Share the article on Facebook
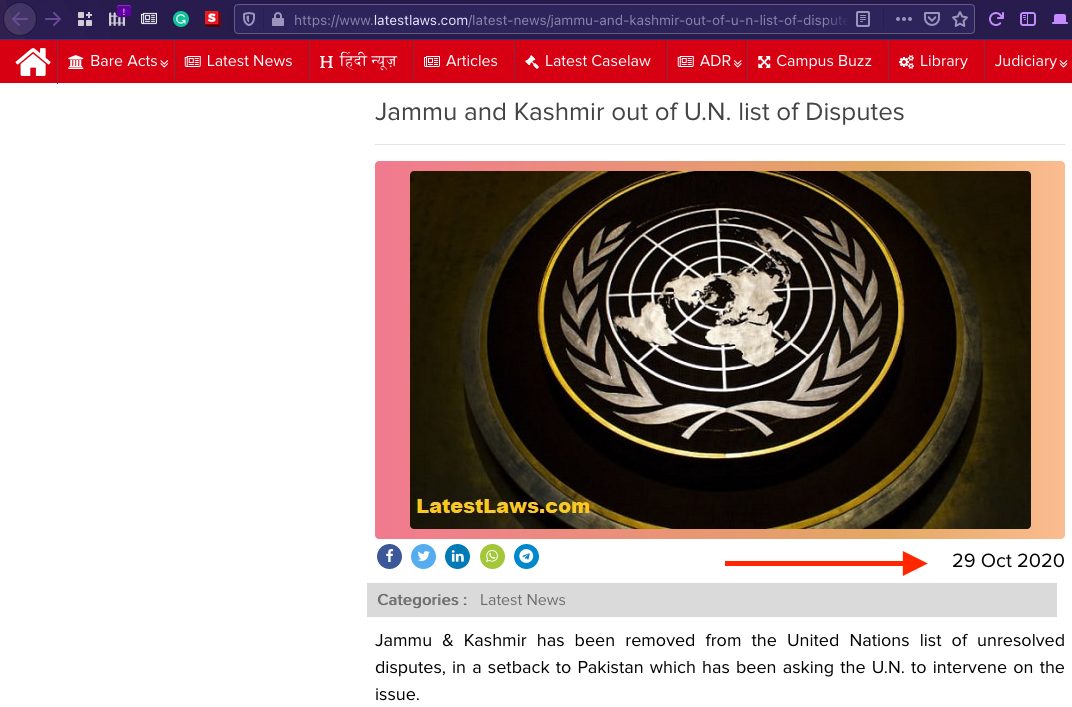 [x=389, y=557]
